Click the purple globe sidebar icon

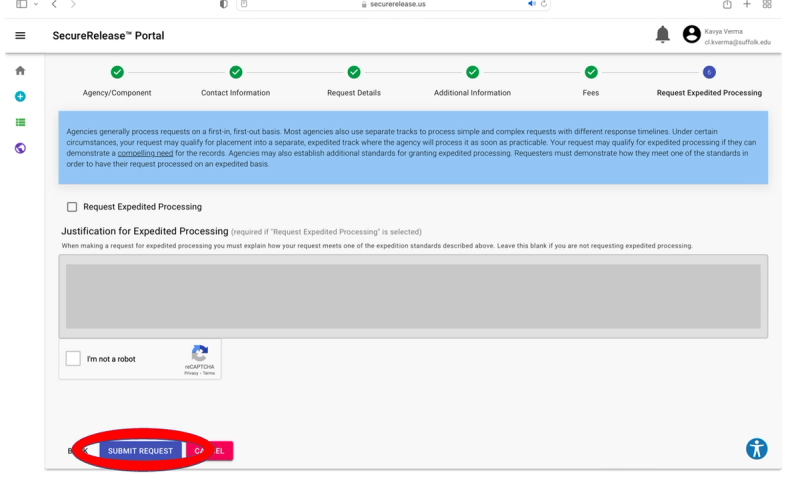tap(20, 148)
